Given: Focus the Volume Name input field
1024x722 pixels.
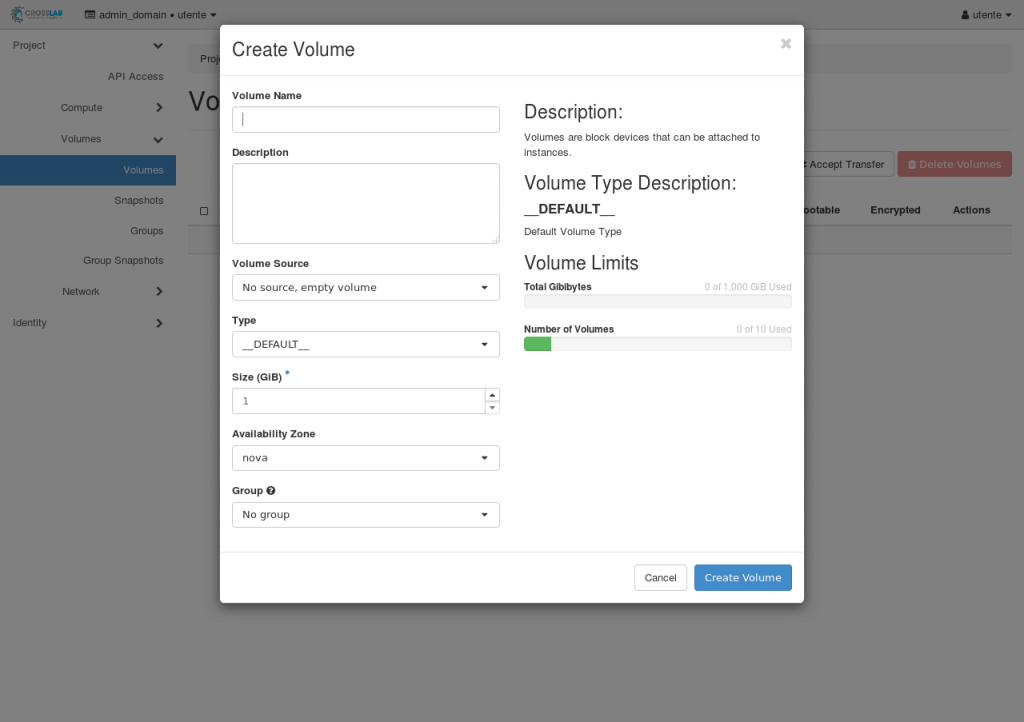Looking at the screenshot, I should 365,120.
